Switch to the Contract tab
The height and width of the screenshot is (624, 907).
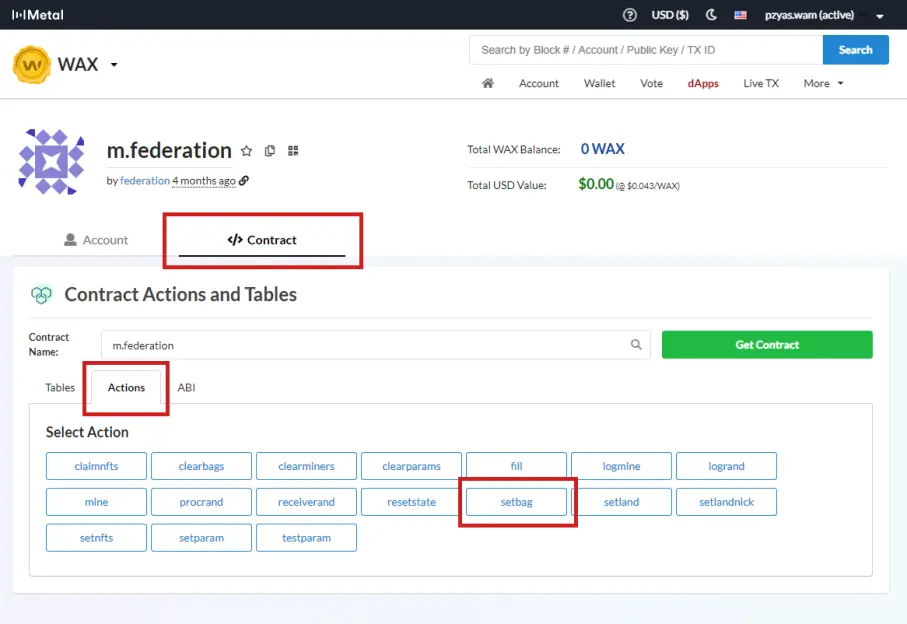pos(262,239)
